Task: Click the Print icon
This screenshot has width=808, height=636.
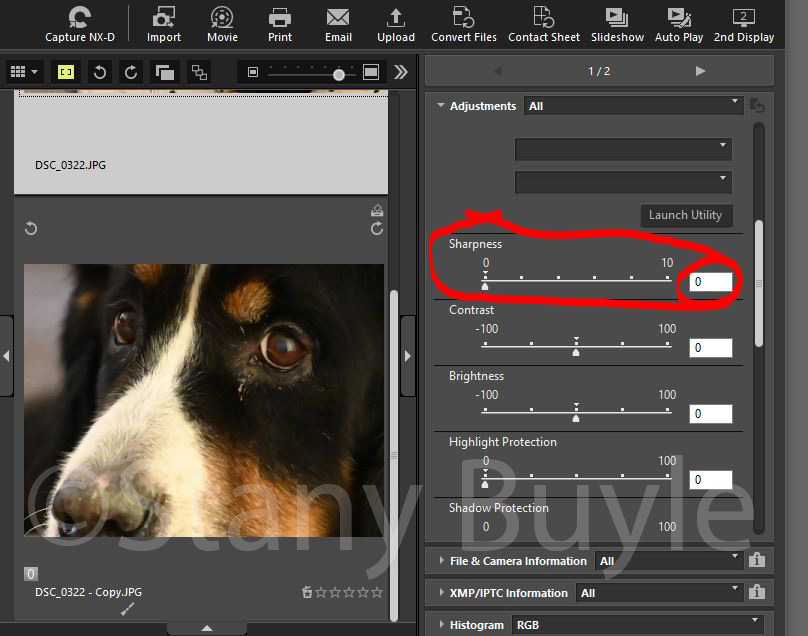Action: click(280, 24)
